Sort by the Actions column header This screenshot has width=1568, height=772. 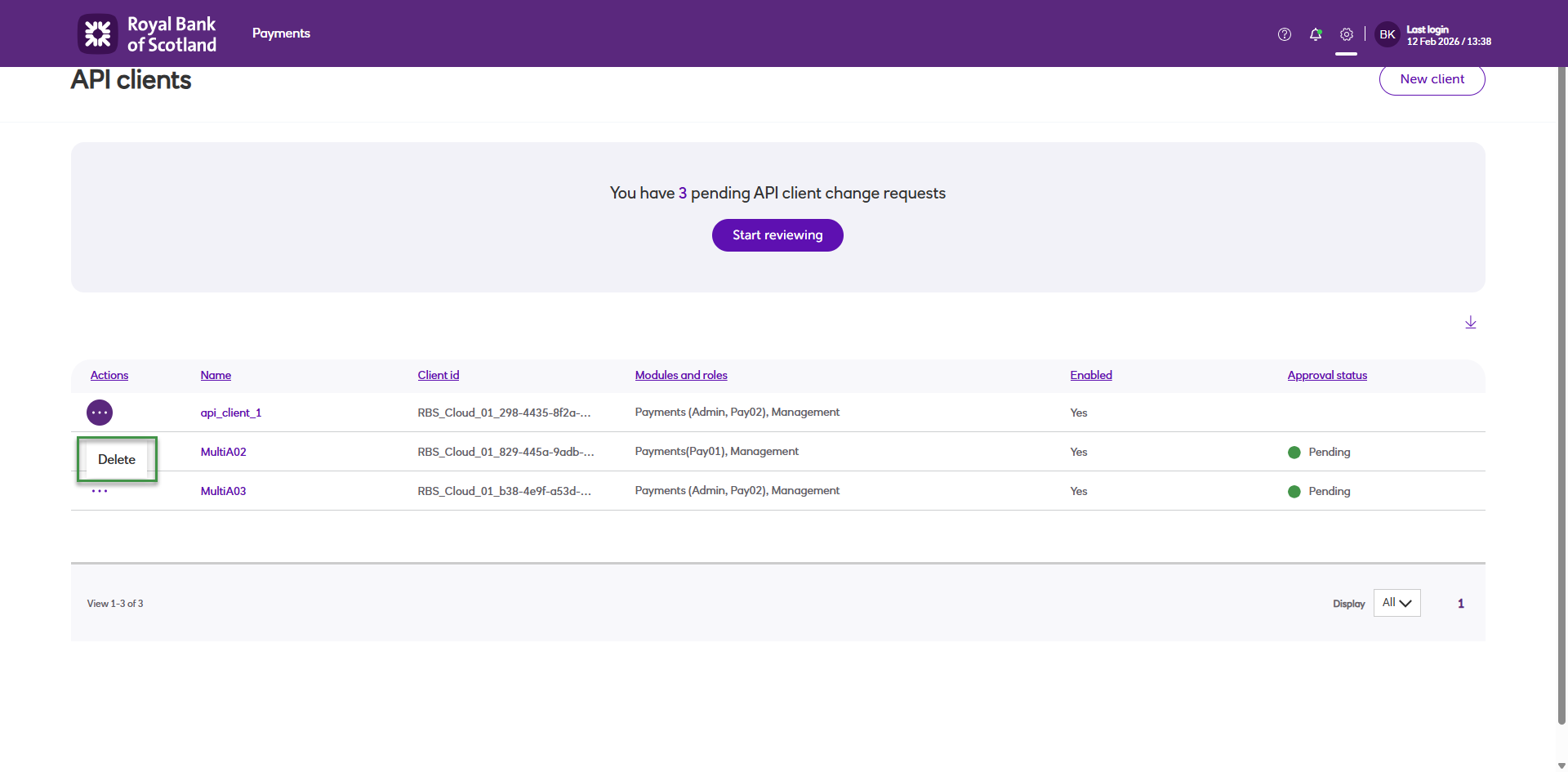pyautogui.click(x=109, y=375)
